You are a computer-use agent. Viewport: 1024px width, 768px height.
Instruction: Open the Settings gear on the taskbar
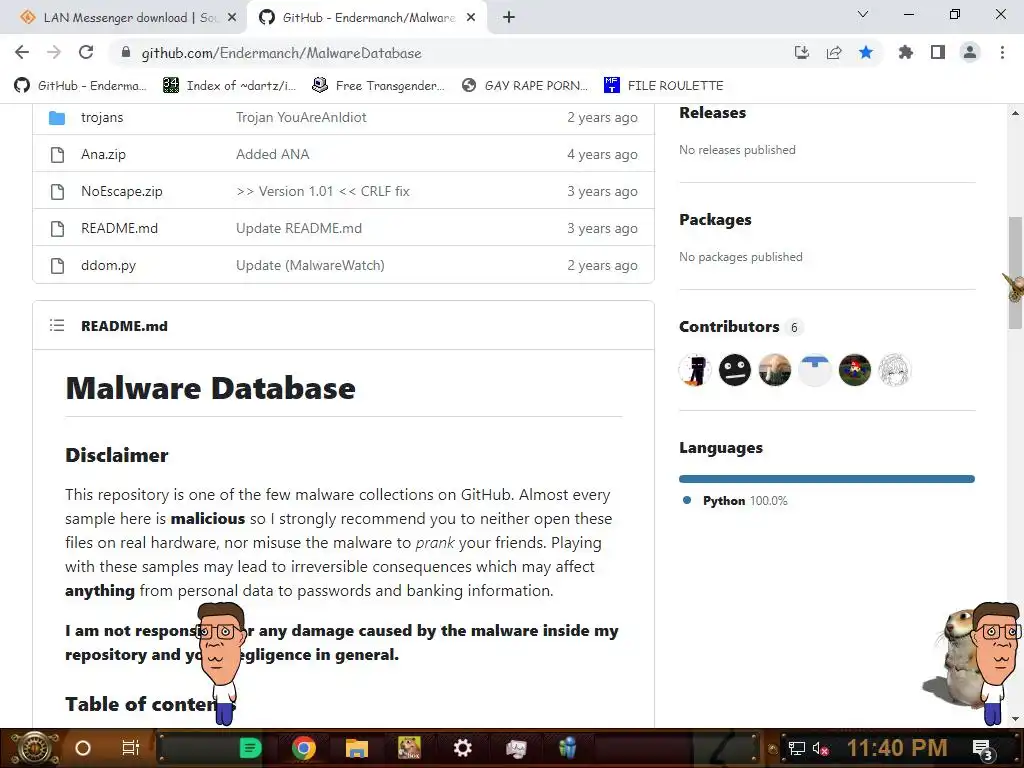(x=462, y=748)
